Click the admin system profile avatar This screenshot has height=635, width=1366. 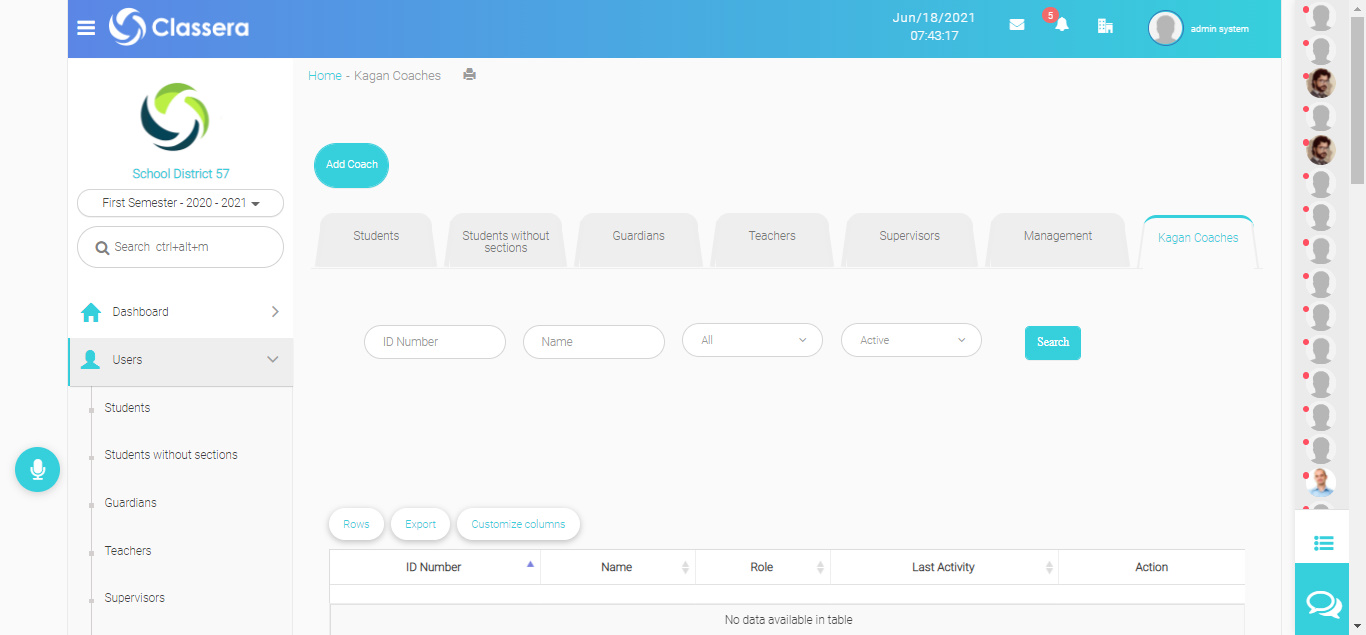[x=1166, y=28]
